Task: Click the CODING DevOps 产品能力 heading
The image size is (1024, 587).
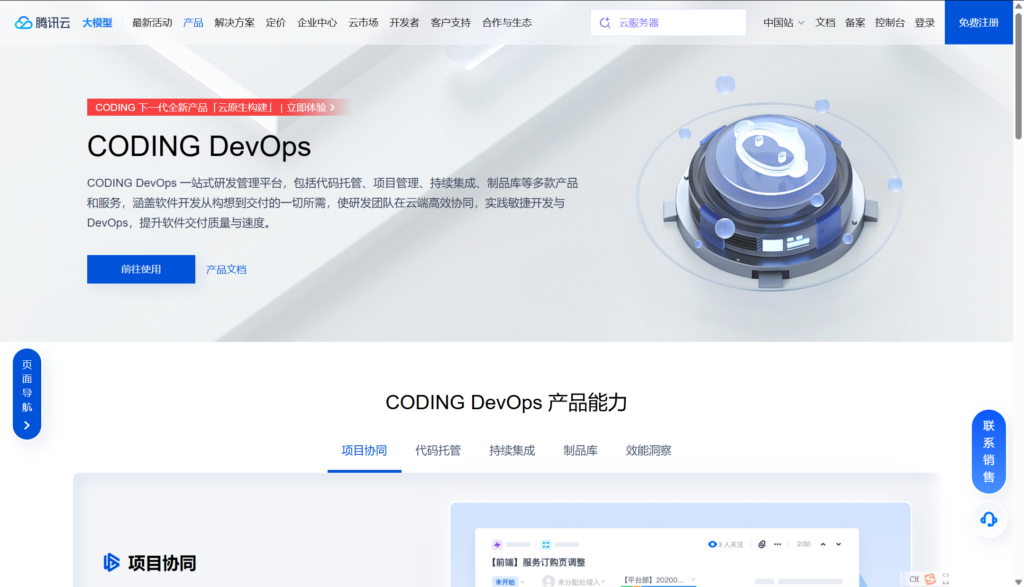Action: pyautogui.click(x=506, y=402)
